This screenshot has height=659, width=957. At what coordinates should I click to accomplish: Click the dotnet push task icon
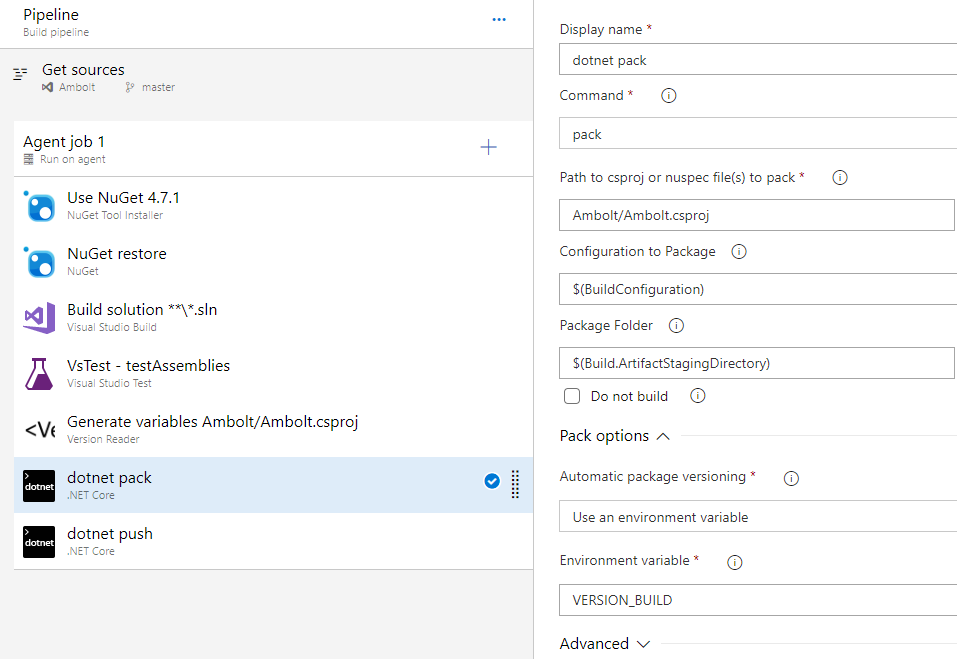click(39, 542)
